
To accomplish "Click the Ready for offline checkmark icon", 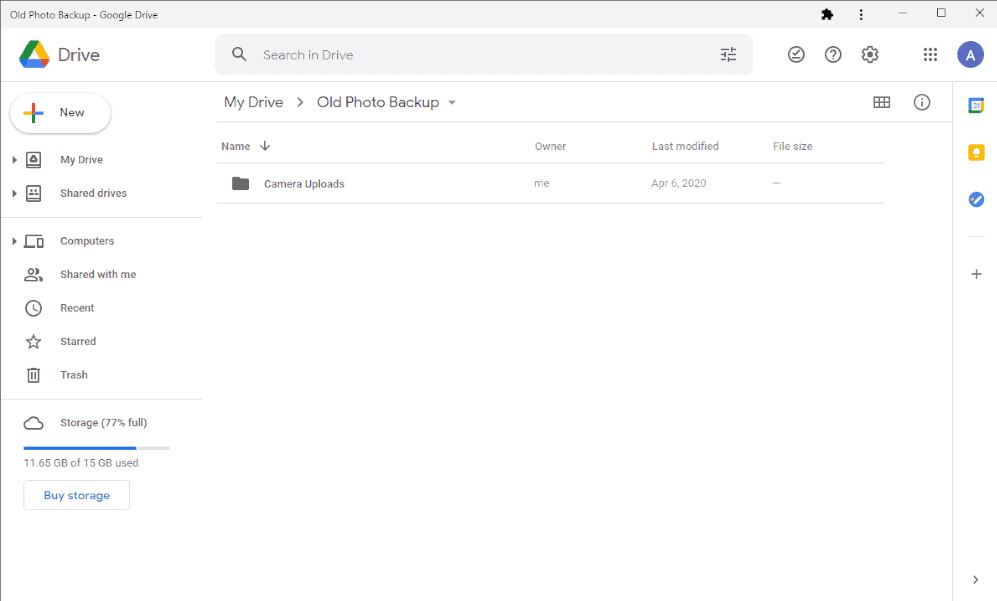I will point(796,55).
